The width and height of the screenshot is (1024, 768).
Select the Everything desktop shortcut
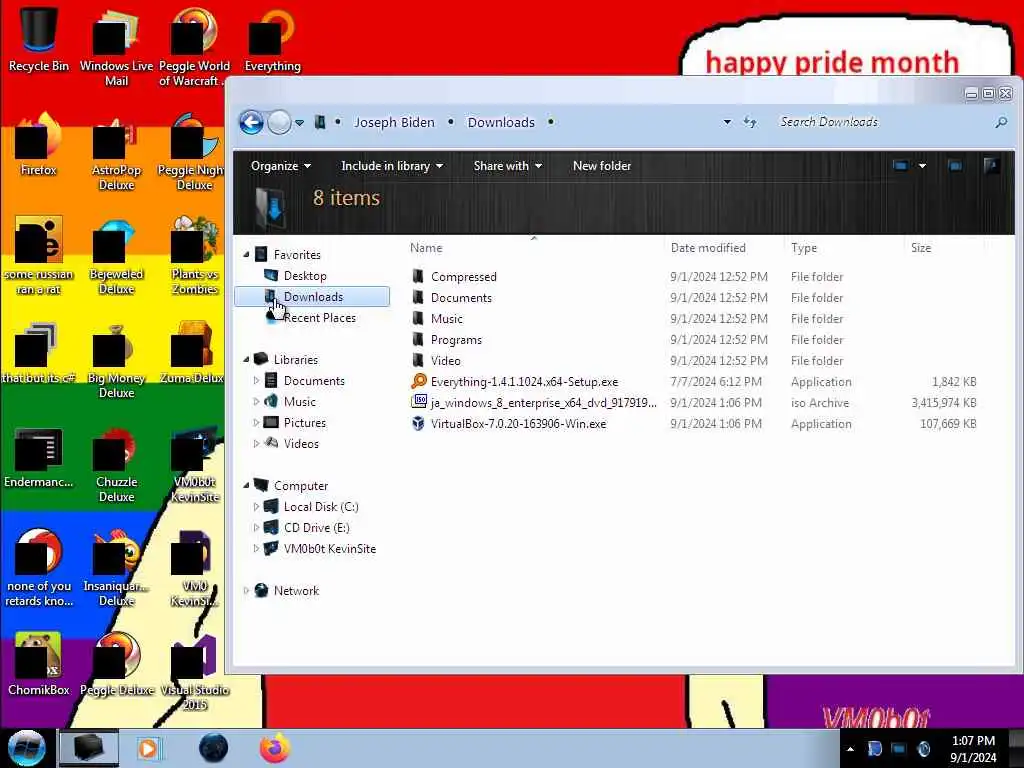pyautogui.click(x=272, y=40)
